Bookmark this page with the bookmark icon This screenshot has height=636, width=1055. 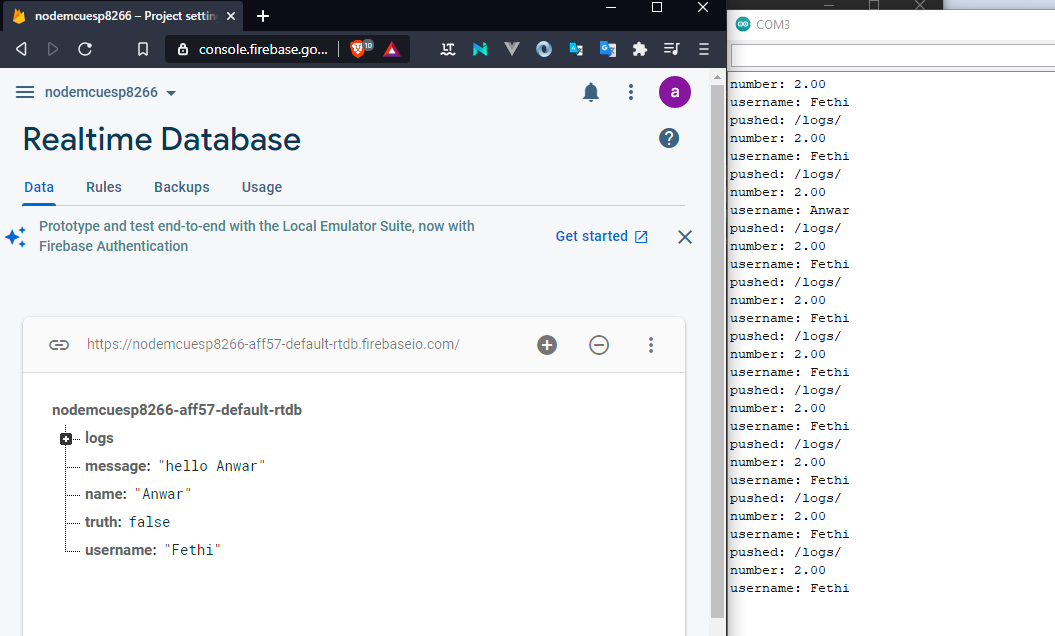pos(143,49)
